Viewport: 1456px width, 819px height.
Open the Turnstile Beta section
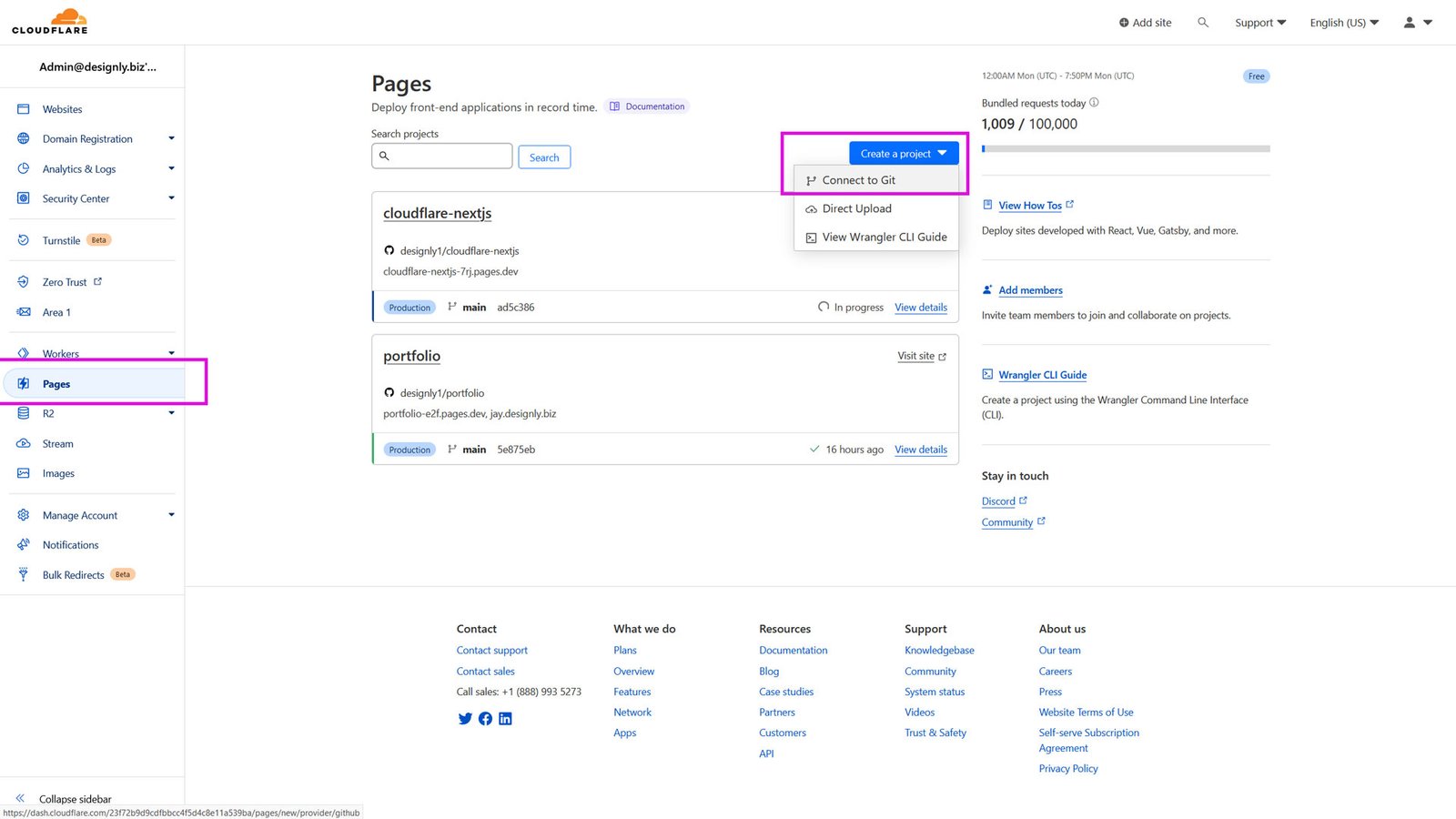(61, 239)
